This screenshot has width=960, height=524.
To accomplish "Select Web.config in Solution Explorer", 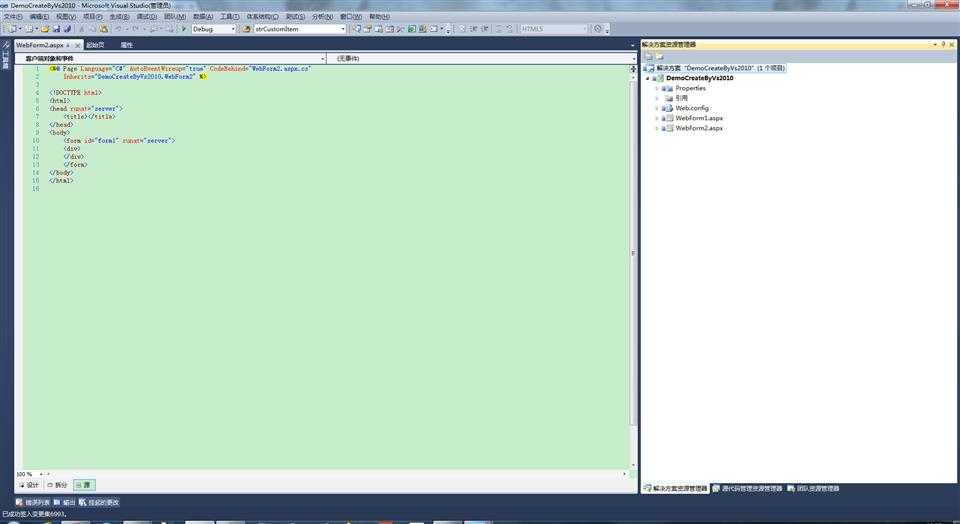I will 692,108.
